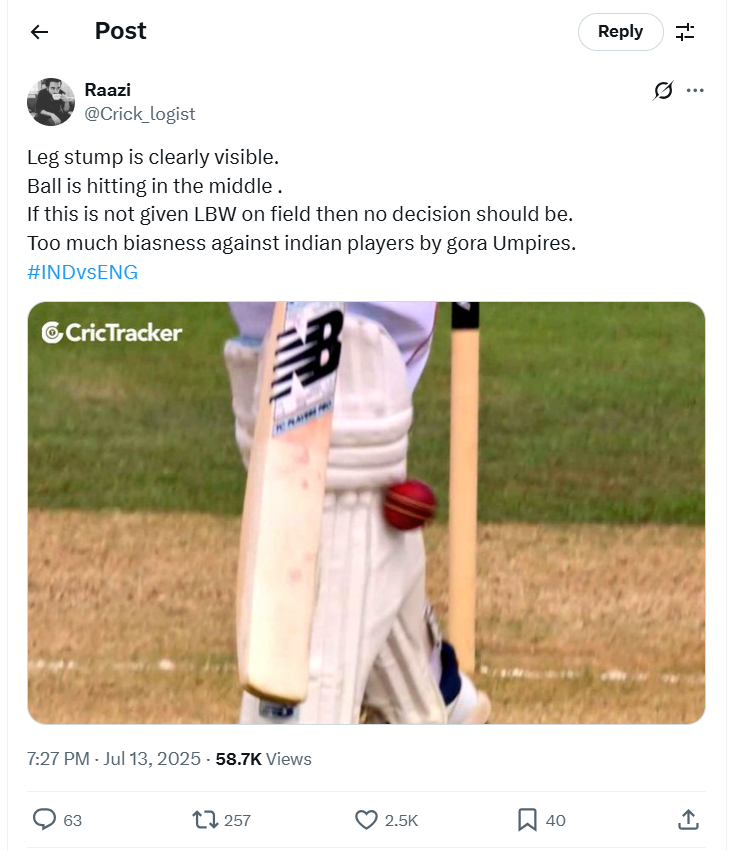Toggle the bookmark icon

coord(527,820)
